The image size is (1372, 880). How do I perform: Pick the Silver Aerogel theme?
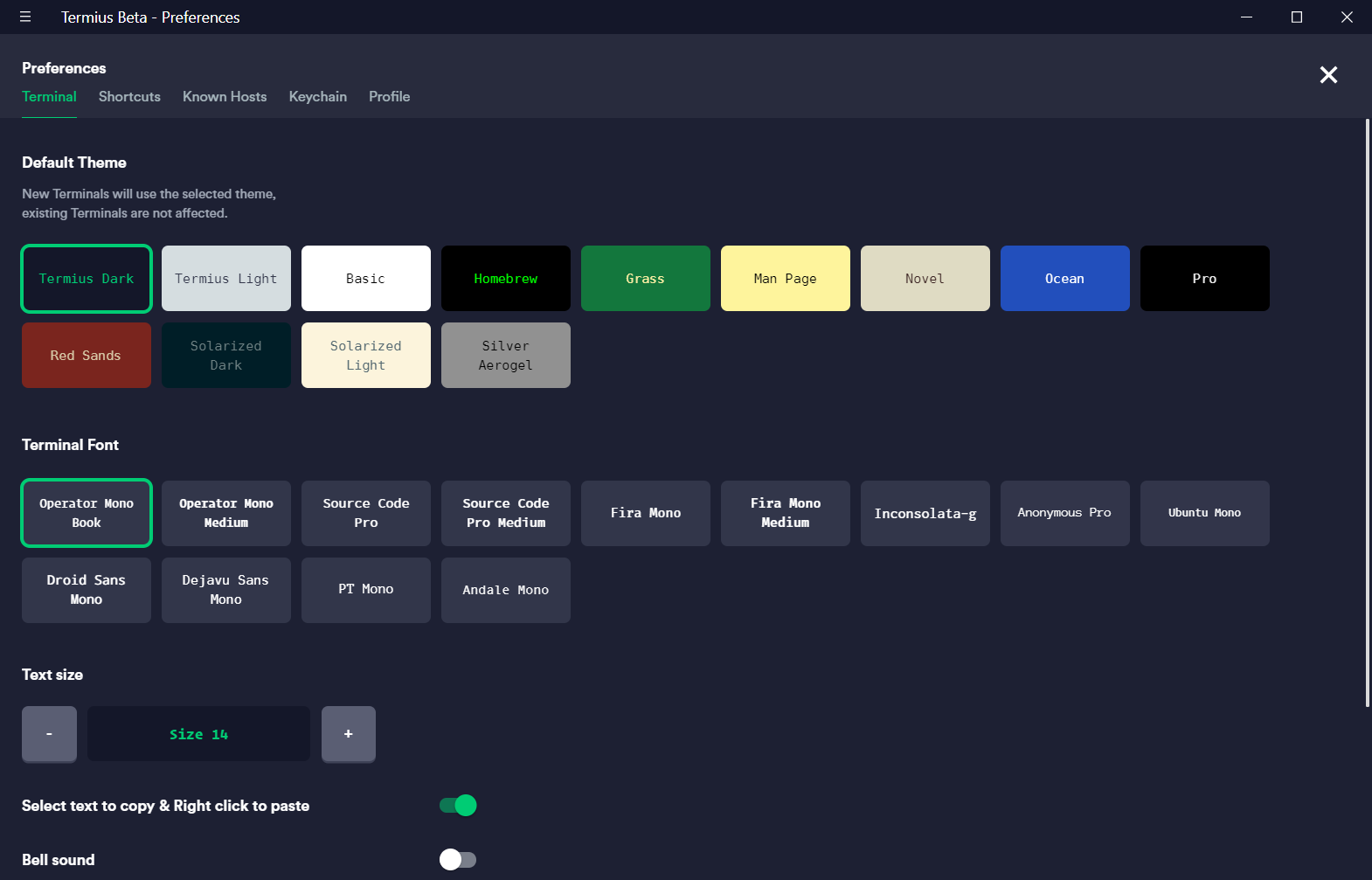pos(506,356)
